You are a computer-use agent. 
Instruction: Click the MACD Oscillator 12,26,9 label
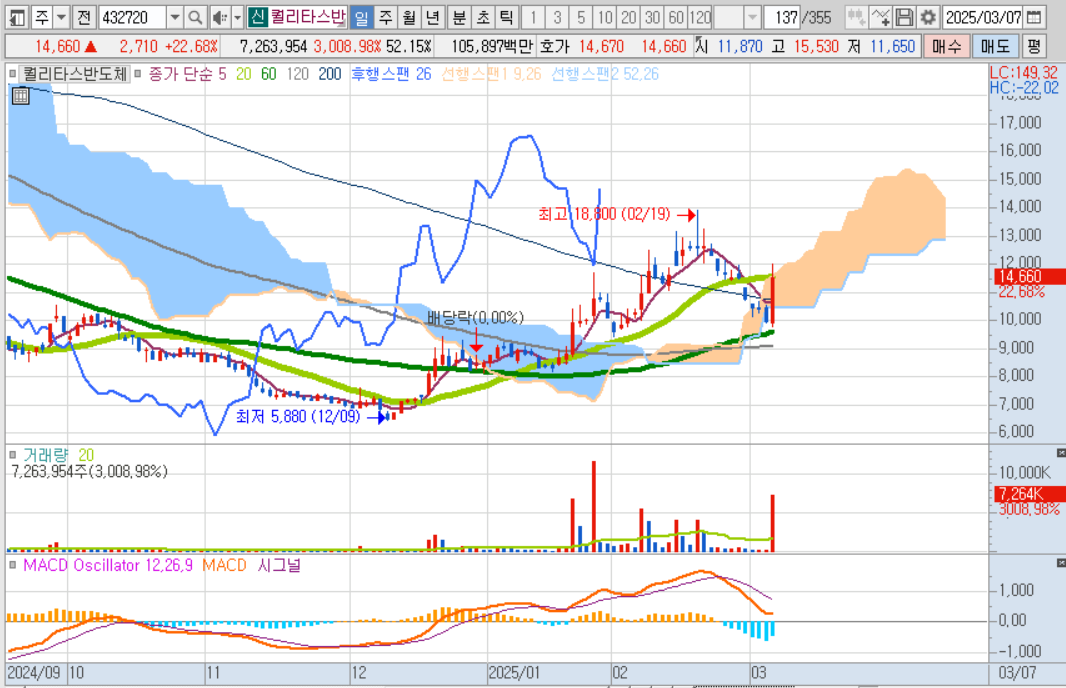click(x=108, y=565)
